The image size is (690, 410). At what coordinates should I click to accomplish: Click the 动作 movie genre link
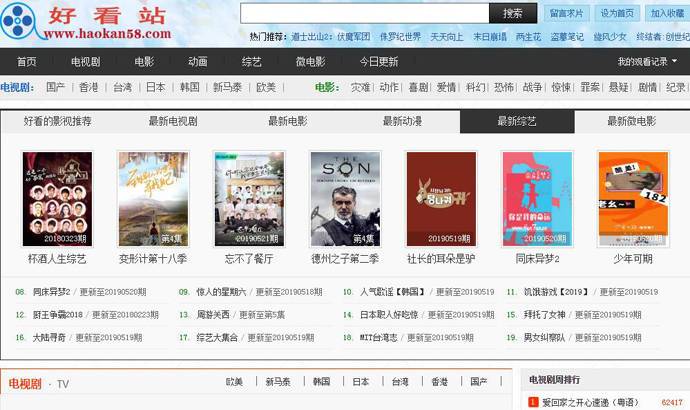[389, 87]
